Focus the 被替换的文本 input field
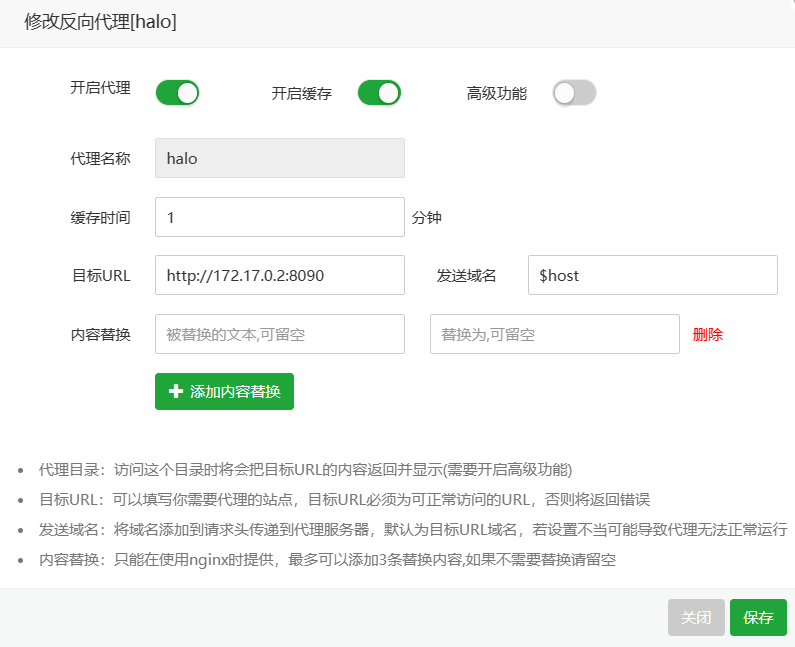The image size is (795, 647). pos(280,334)
